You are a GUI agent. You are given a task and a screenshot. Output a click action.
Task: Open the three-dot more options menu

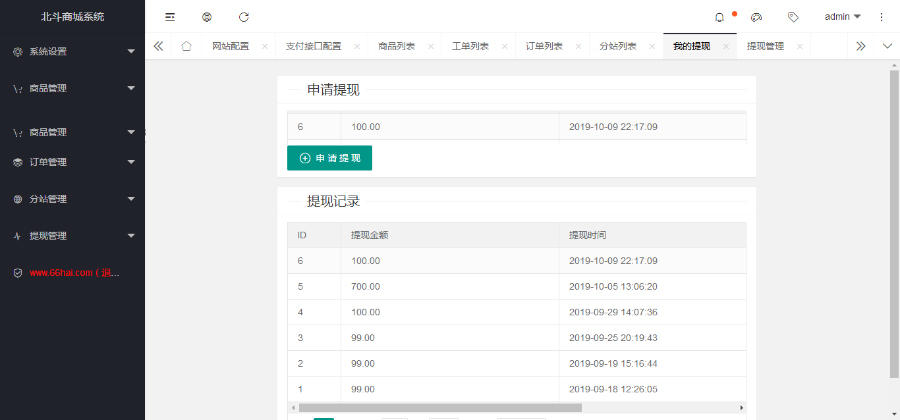[x=881, y=17]
